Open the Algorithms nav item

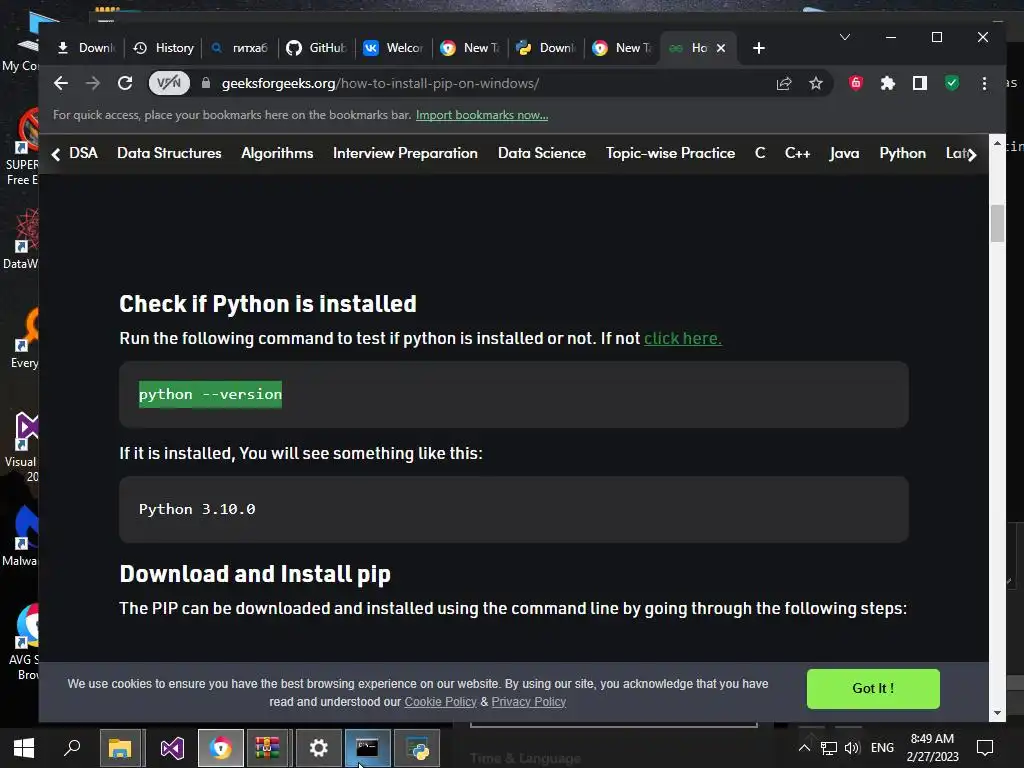pos(277,153)
